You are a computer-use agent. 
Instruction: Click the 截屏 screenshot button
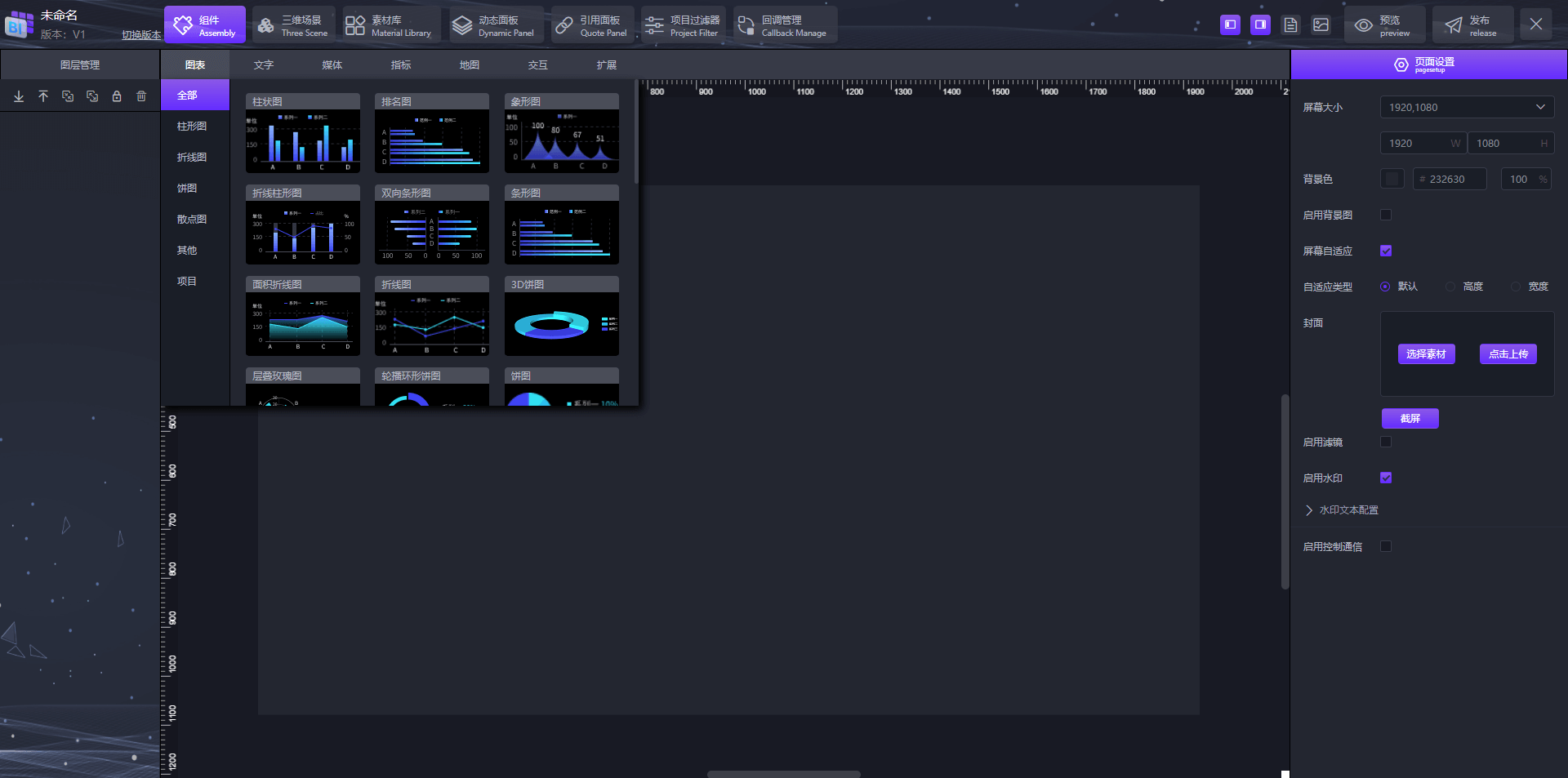click(x=1410, y=418)
